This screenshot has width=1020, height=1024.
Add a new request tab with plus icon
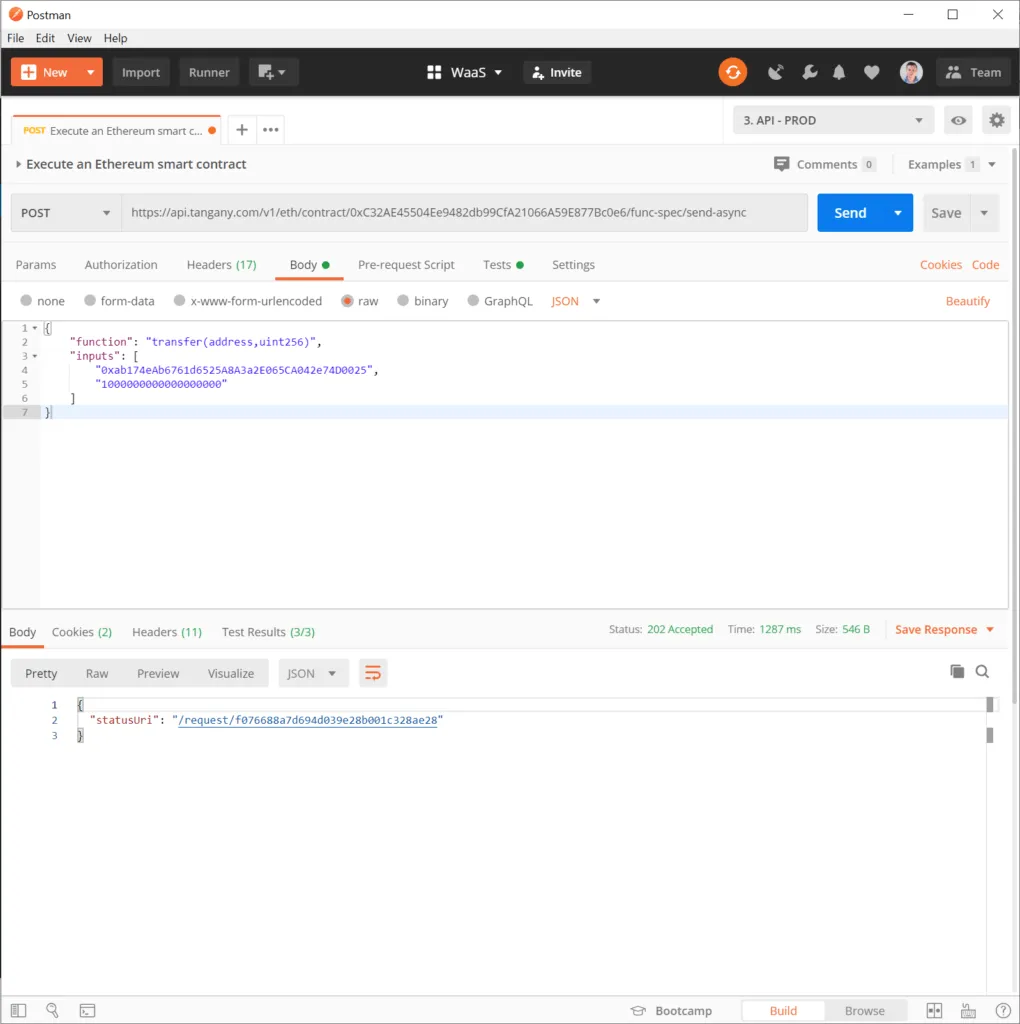pyautogui.click(x=242, y=130)
